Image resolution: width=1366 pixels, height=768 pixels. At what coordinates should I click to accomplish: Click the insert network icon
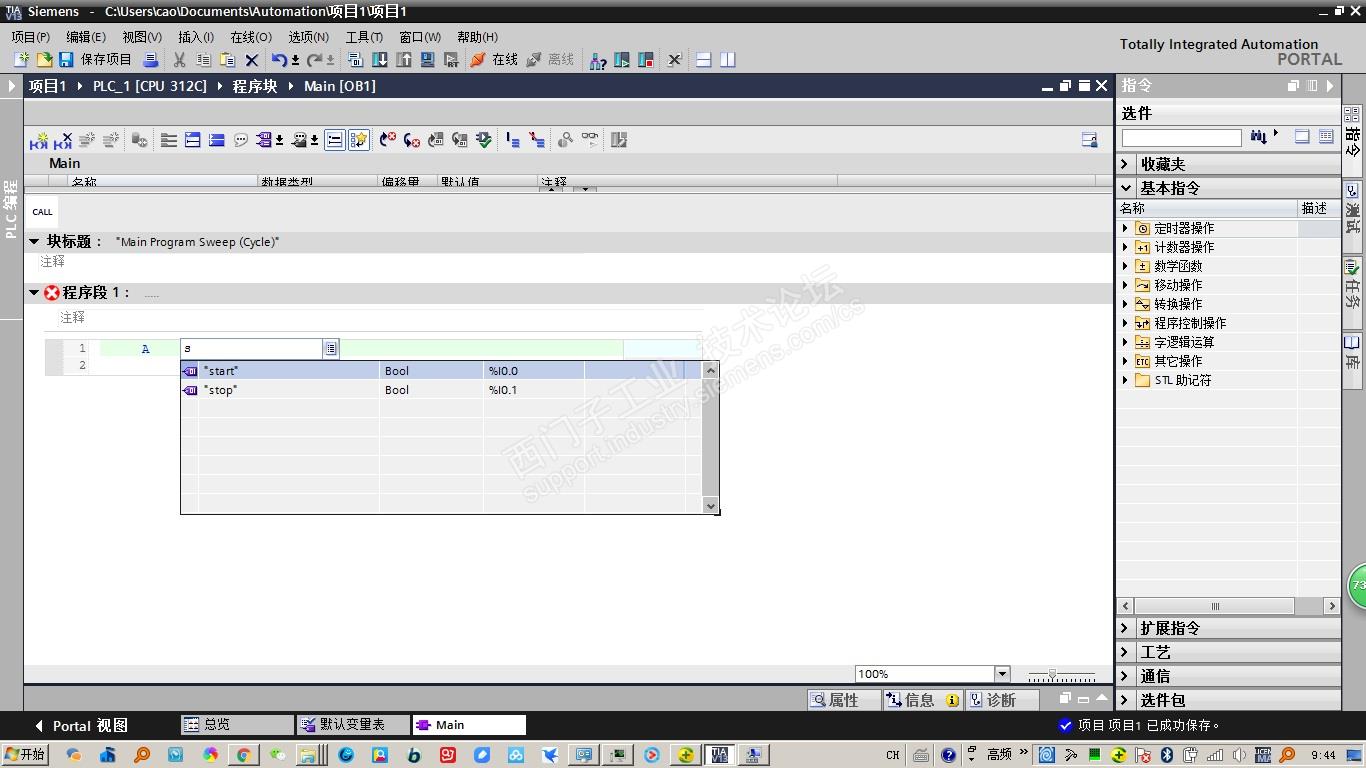tap(39, 140)
